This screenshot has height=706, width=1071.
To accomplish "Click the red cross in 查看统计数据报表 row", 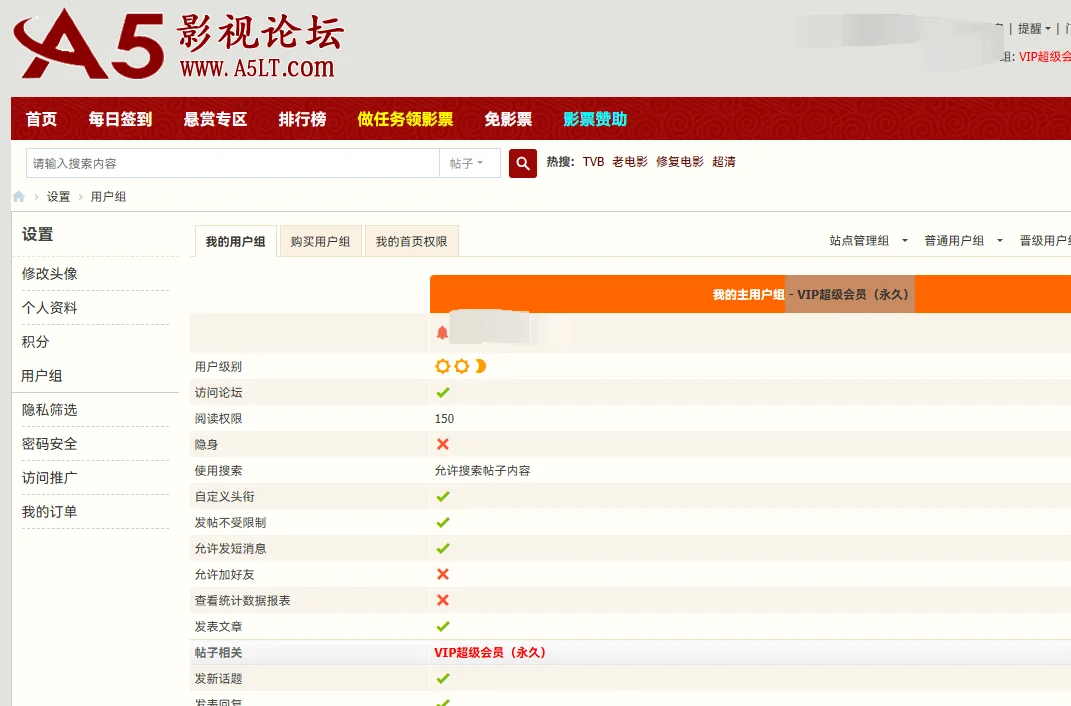I will click(x=443, y=600).
